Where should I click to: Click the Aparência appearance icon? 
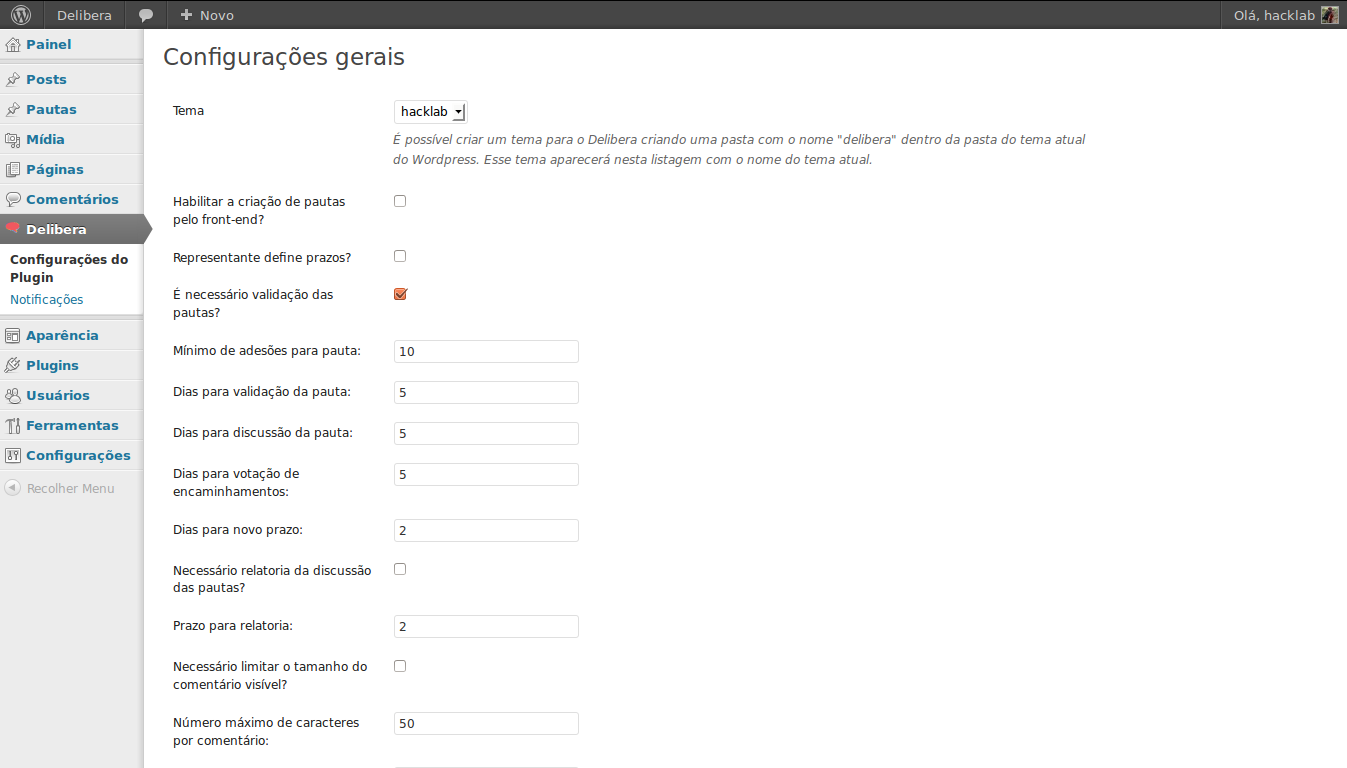(13, 335)
